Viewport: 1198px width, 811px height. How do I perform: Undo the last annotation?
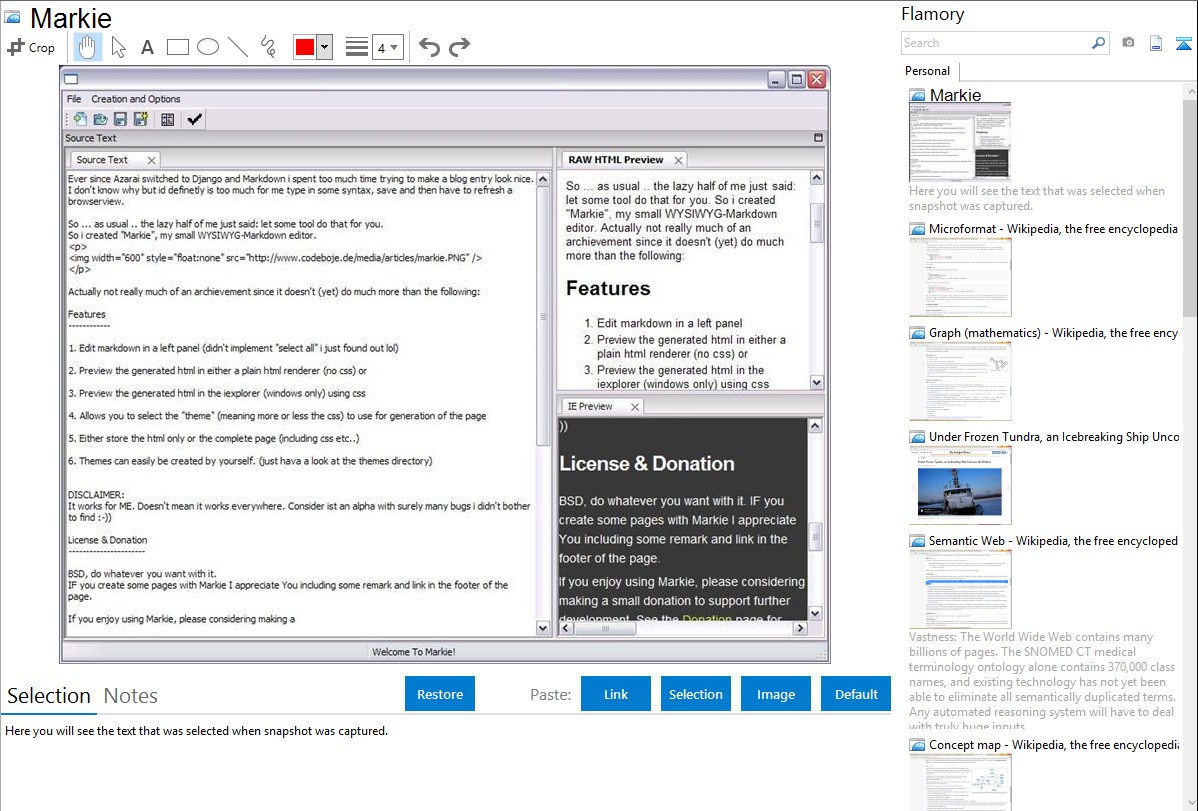[429, 47]
